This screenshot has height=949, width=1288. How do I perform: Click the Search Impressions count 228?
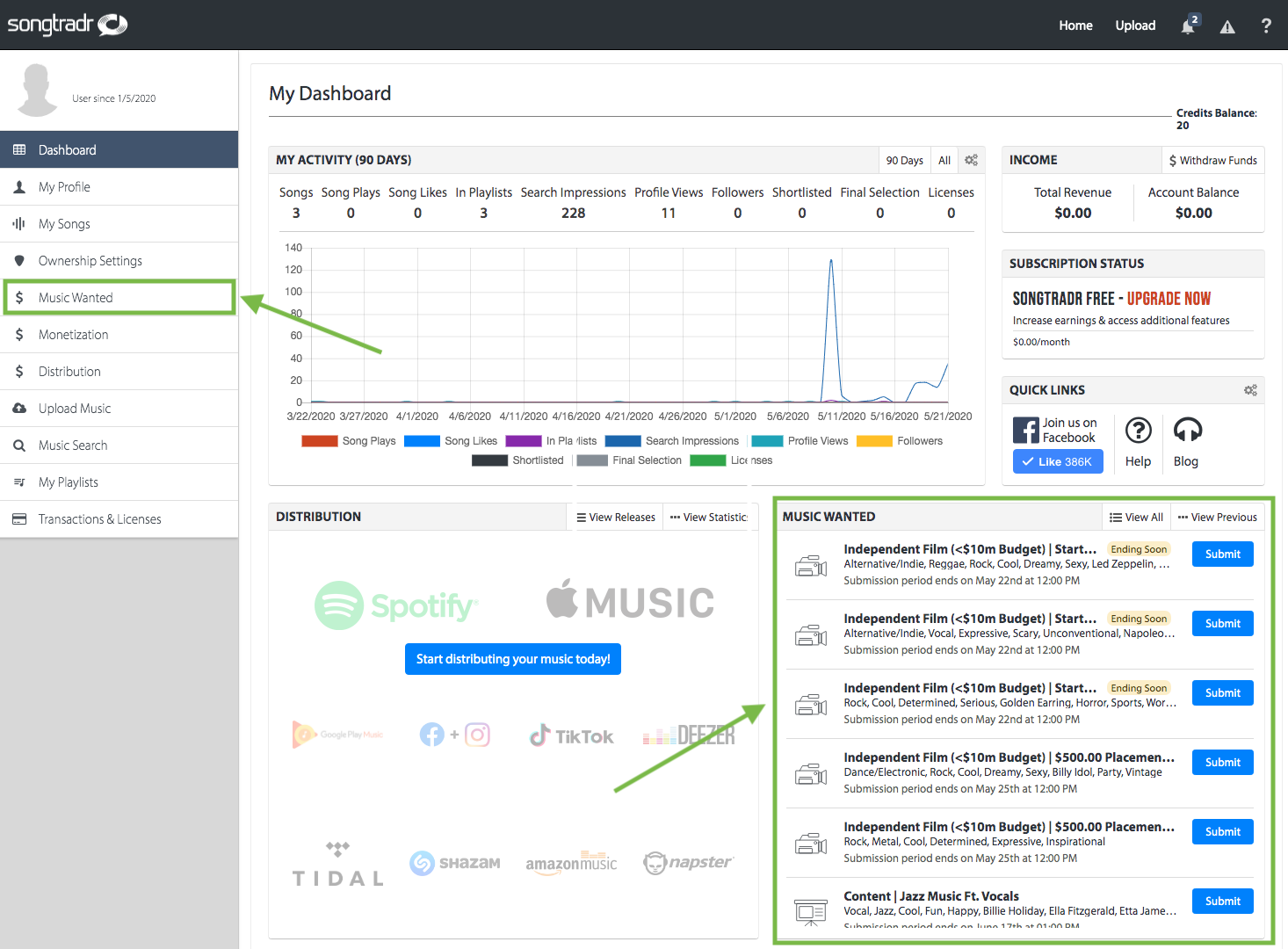573,214
